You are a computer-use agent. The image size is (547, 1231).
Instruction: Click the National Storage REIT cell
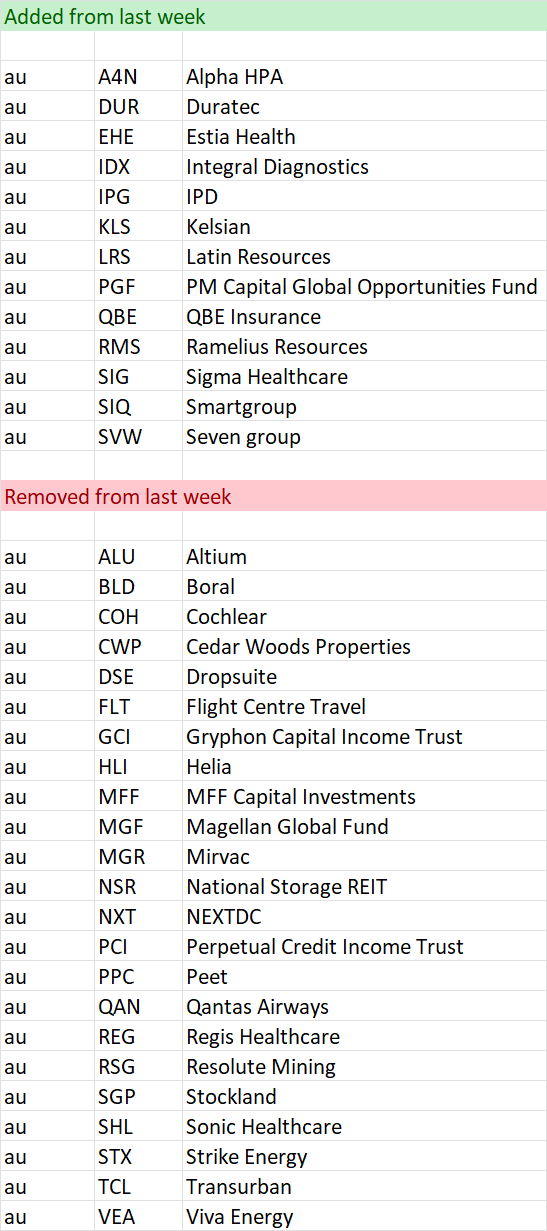(364, 886)
